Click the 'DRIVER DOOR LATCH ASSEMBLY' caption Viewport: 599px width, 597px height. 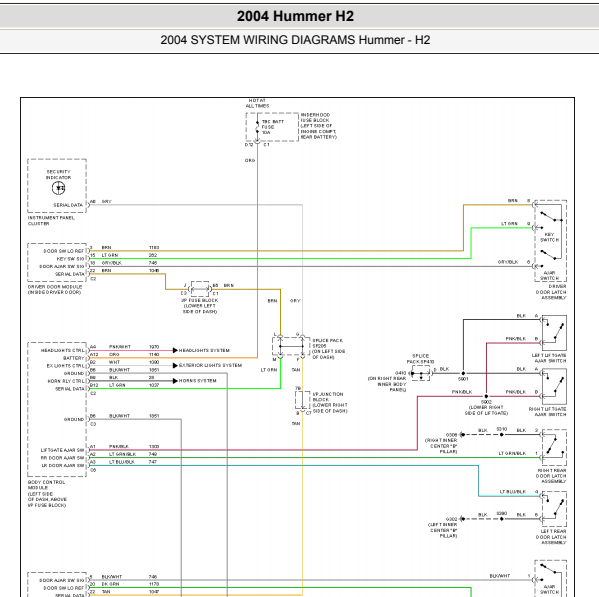[551, 292]
